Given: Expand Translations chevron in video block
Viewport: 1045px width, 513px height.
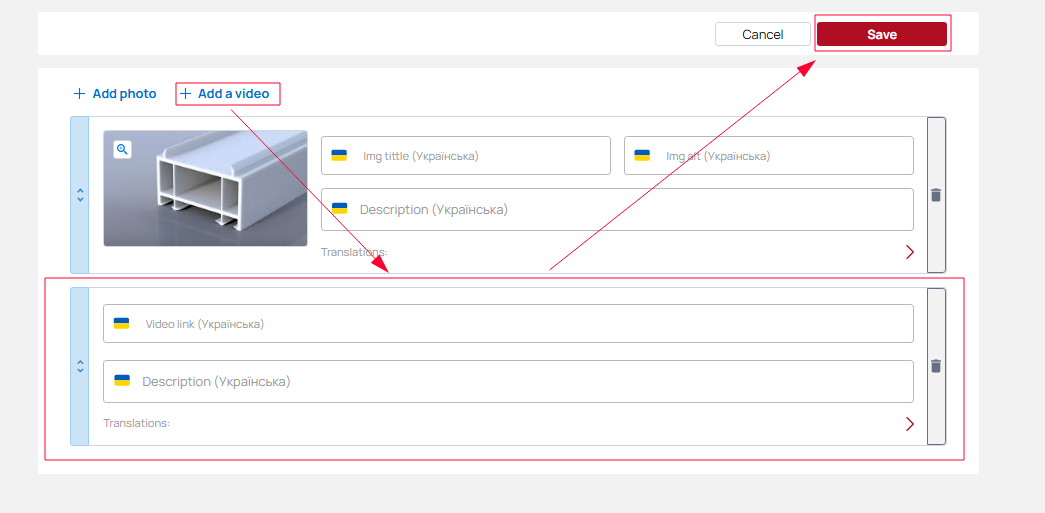Looking at the screenshot, I should [910, 424].
